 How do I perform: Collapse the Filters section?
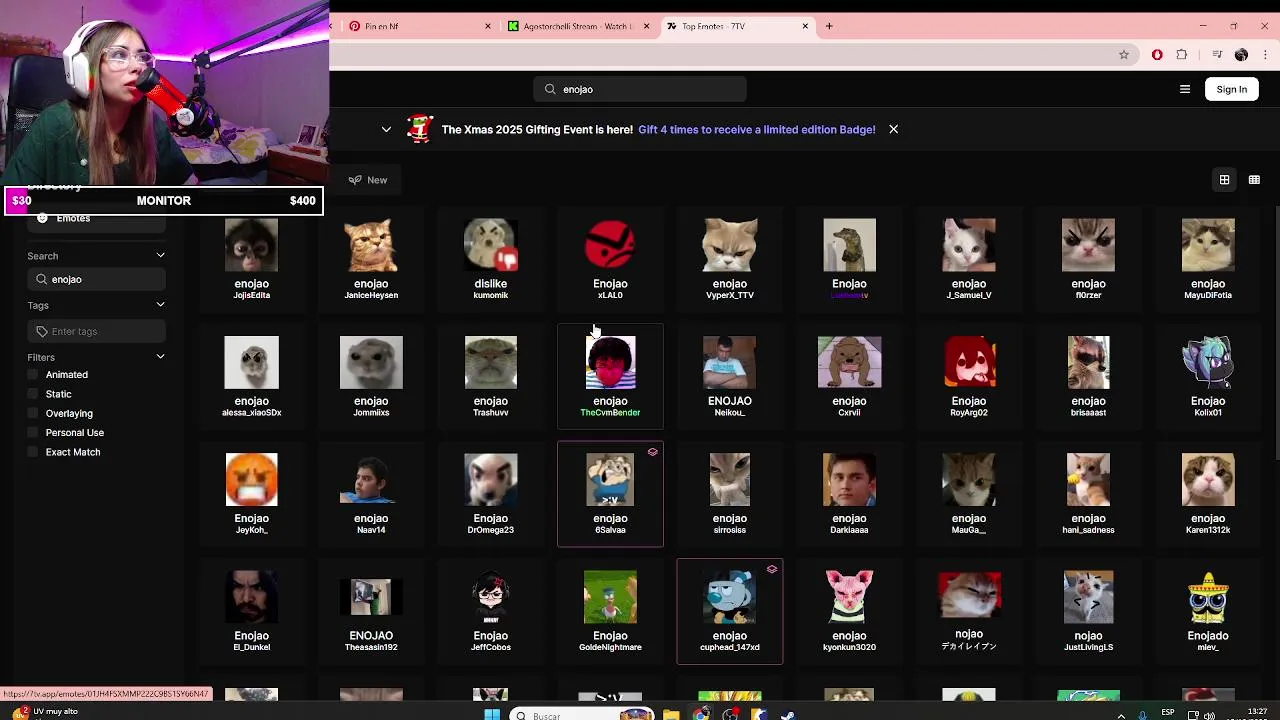(x=160, y=357)
